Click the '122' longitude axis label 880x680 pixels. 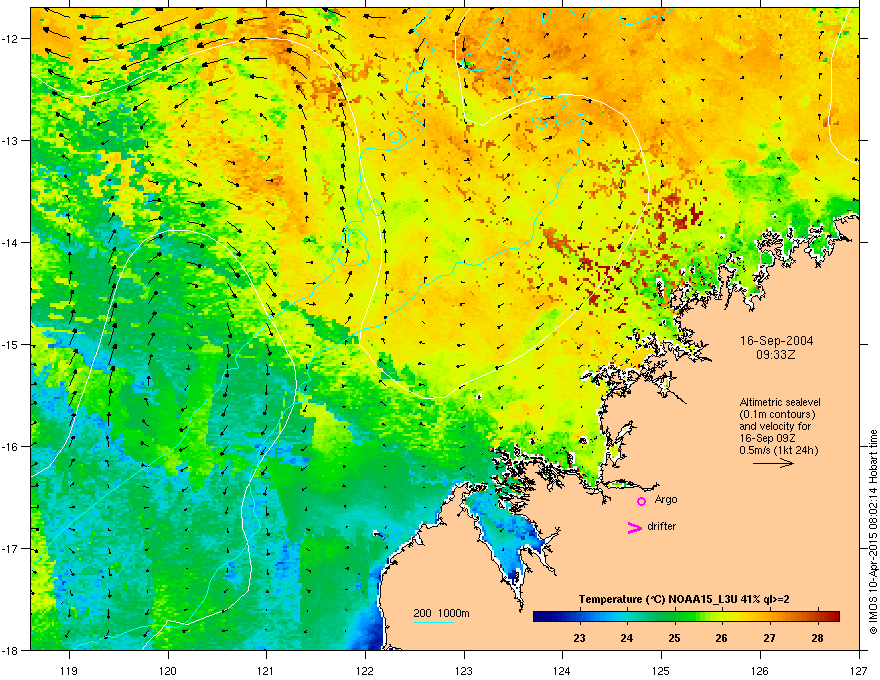tap(365, 671)
